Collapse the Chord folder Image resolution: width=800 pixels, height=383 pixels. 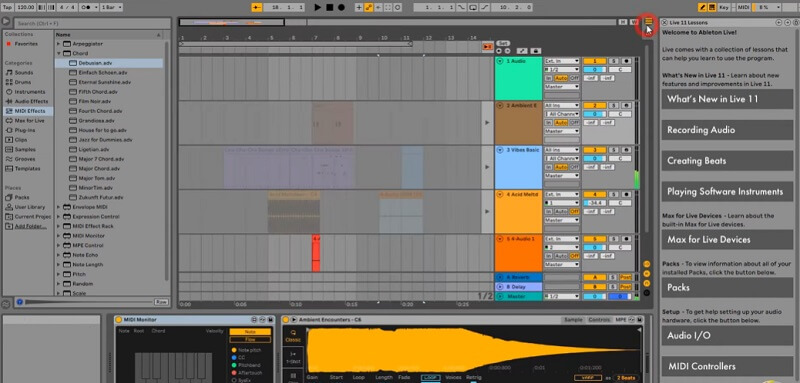pos(59,53)
